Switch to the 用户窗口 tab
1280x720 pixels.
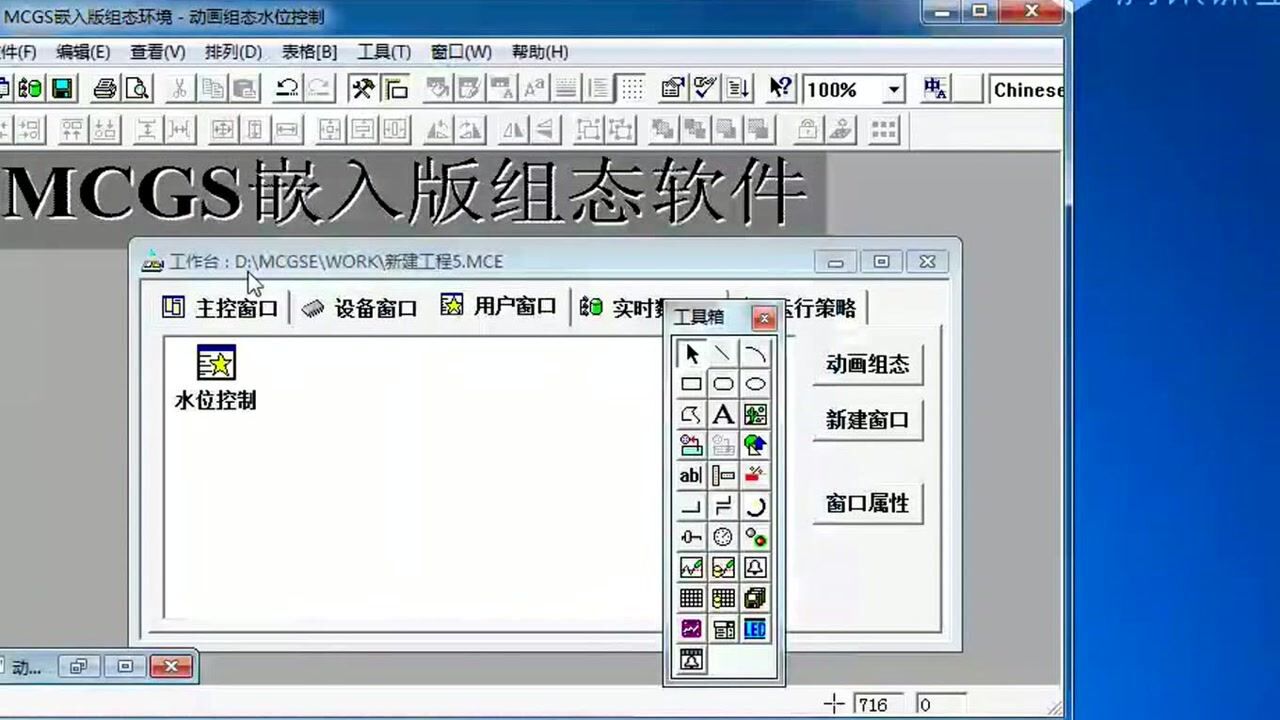(499, 306)
